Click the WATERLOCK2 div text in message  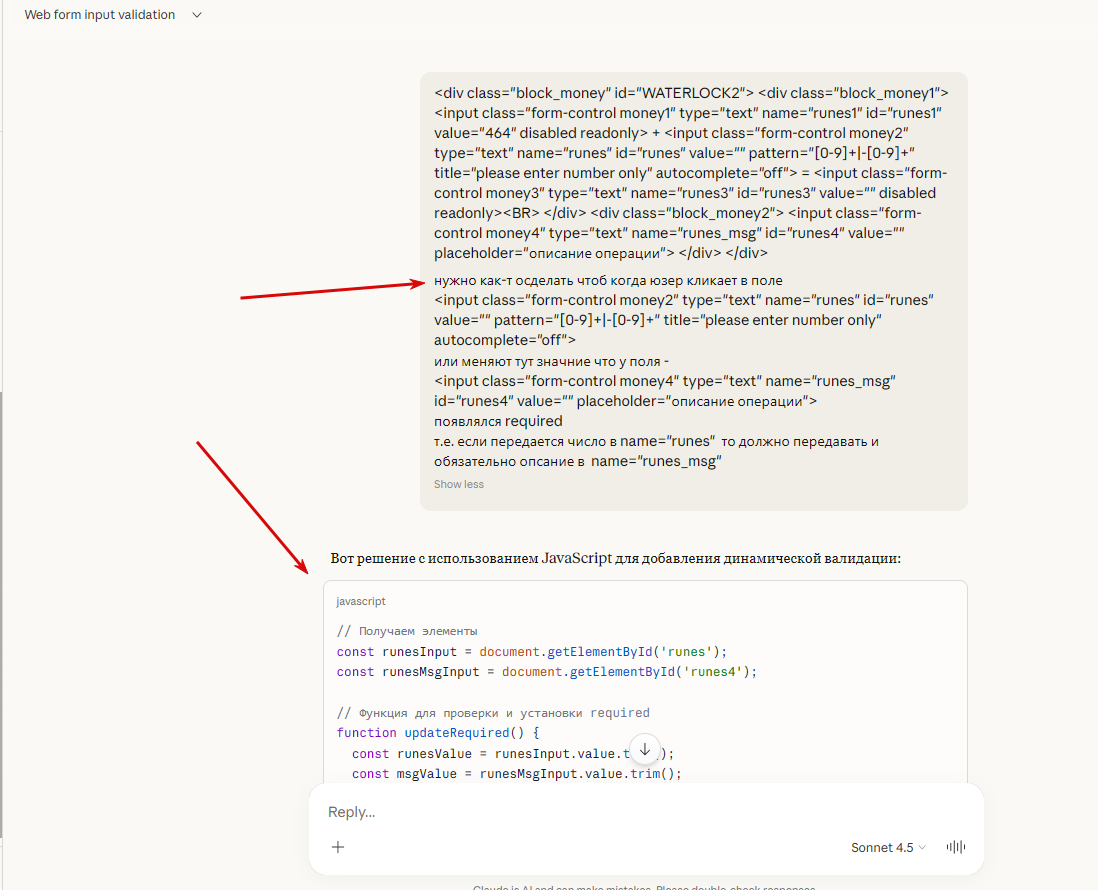tap(594, 93)
